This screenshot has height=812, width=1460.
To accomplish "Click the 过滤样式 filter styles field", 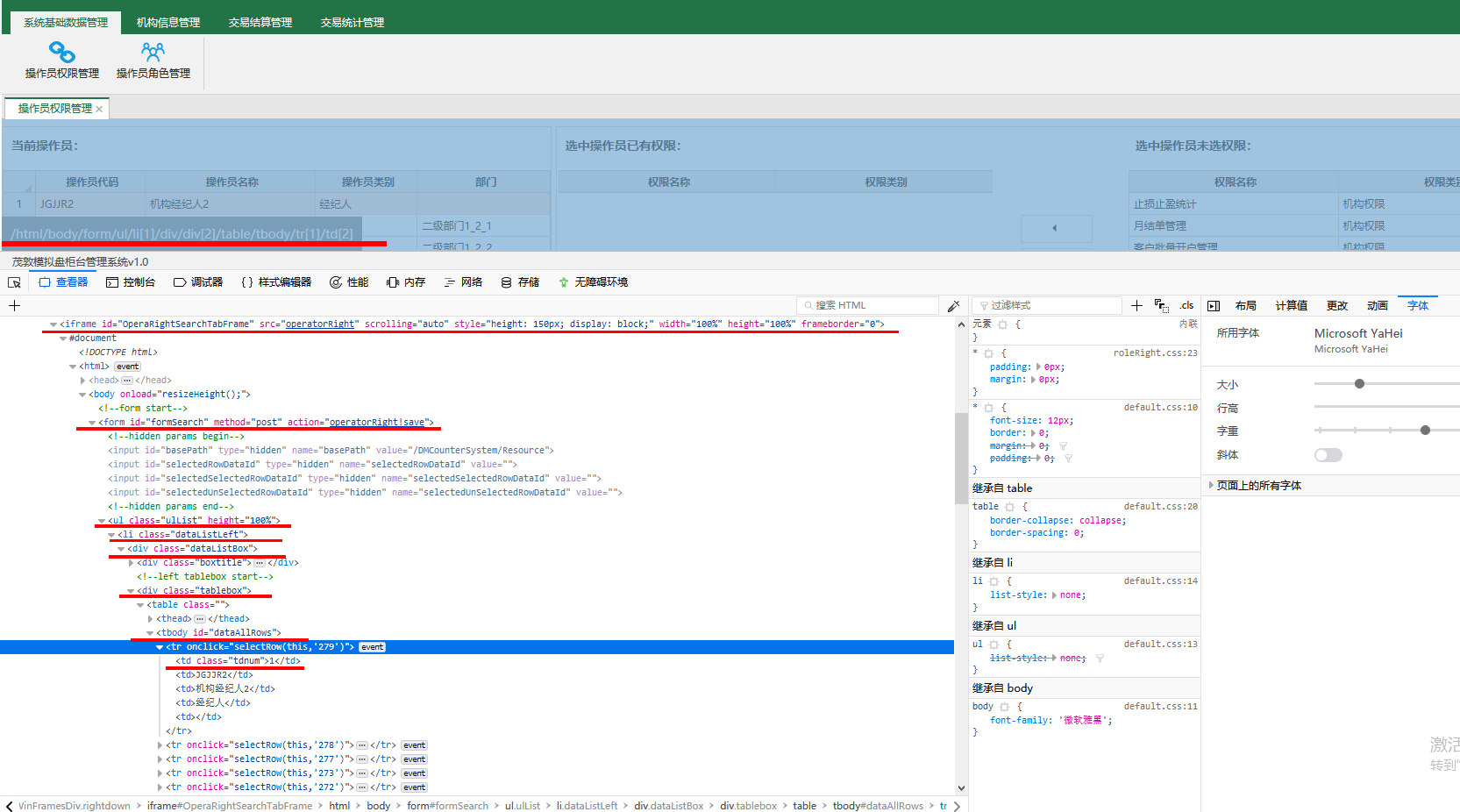I will [1047, 305].
